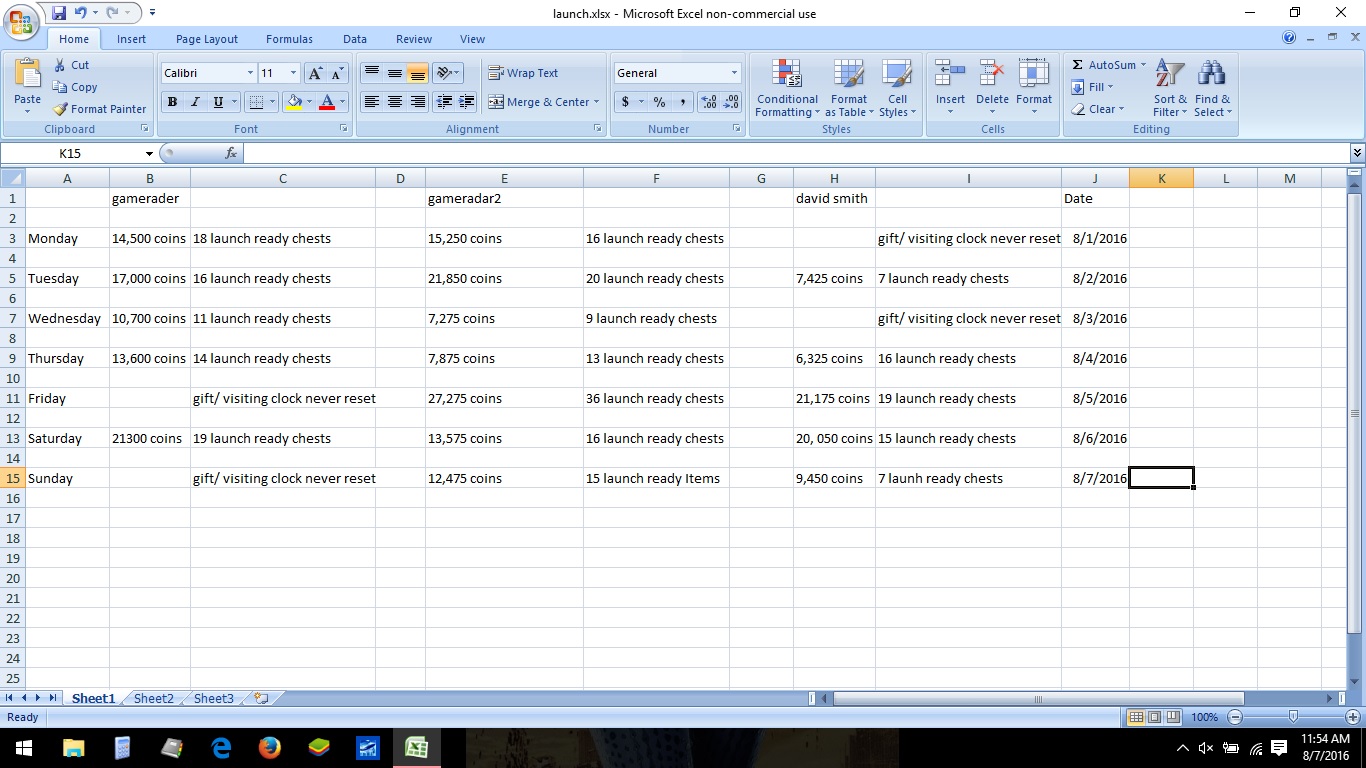Open the Calibri font name dropdown
Viewport: 1366px width, 768px height.
tap(250, 73)
